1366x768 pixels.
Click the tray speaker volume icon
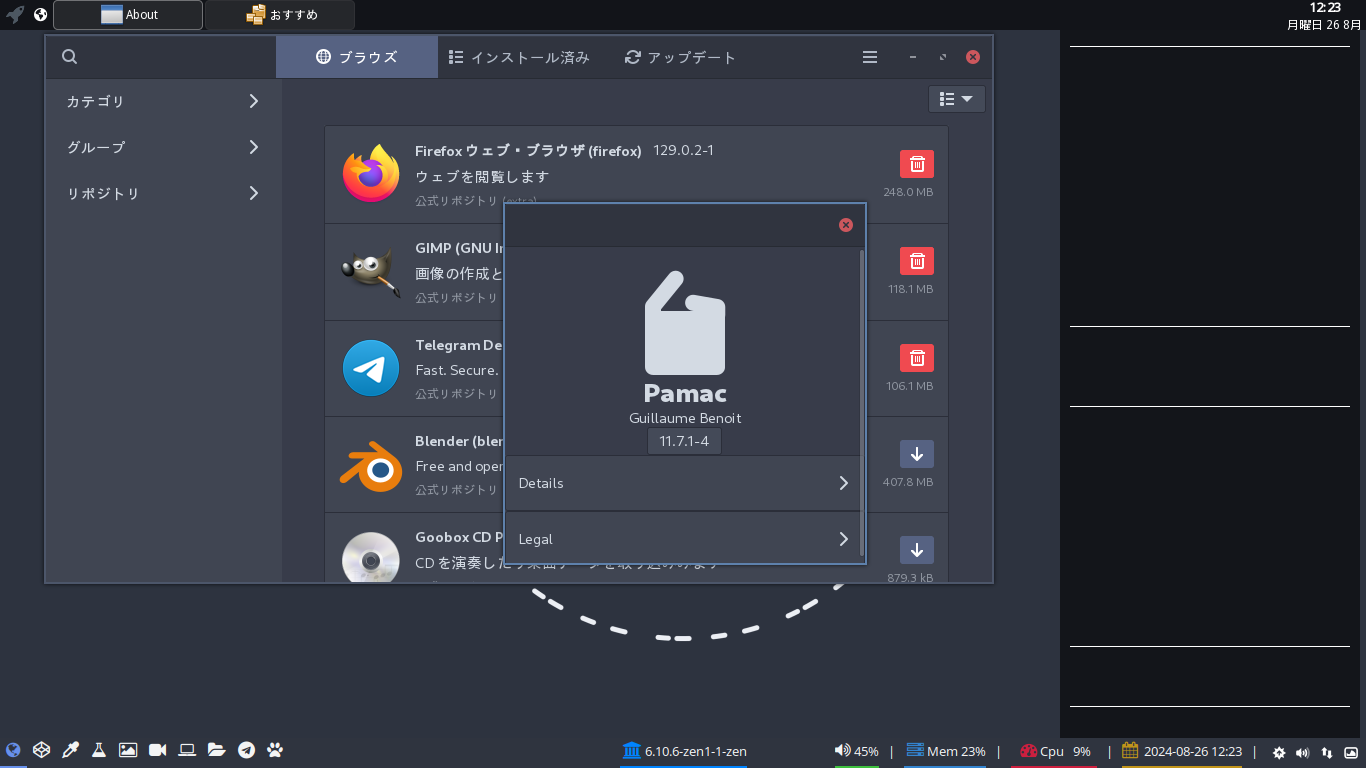tap(1302, 753)
